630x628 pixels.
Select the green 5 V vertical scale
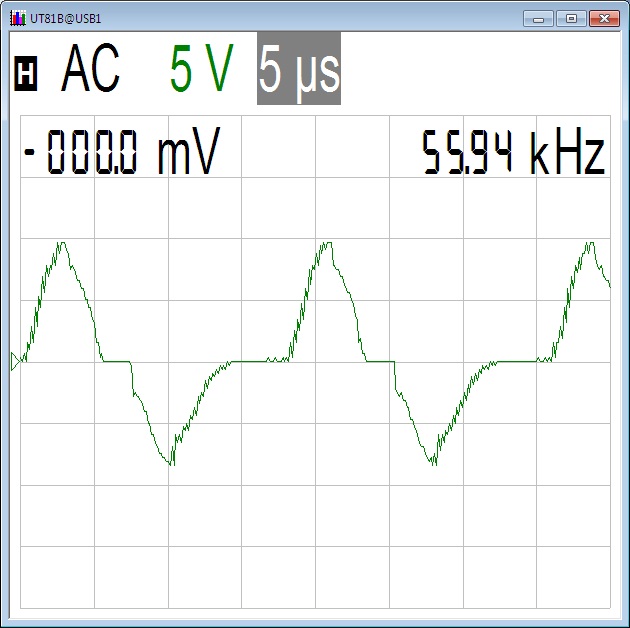(x=201, y=70)
